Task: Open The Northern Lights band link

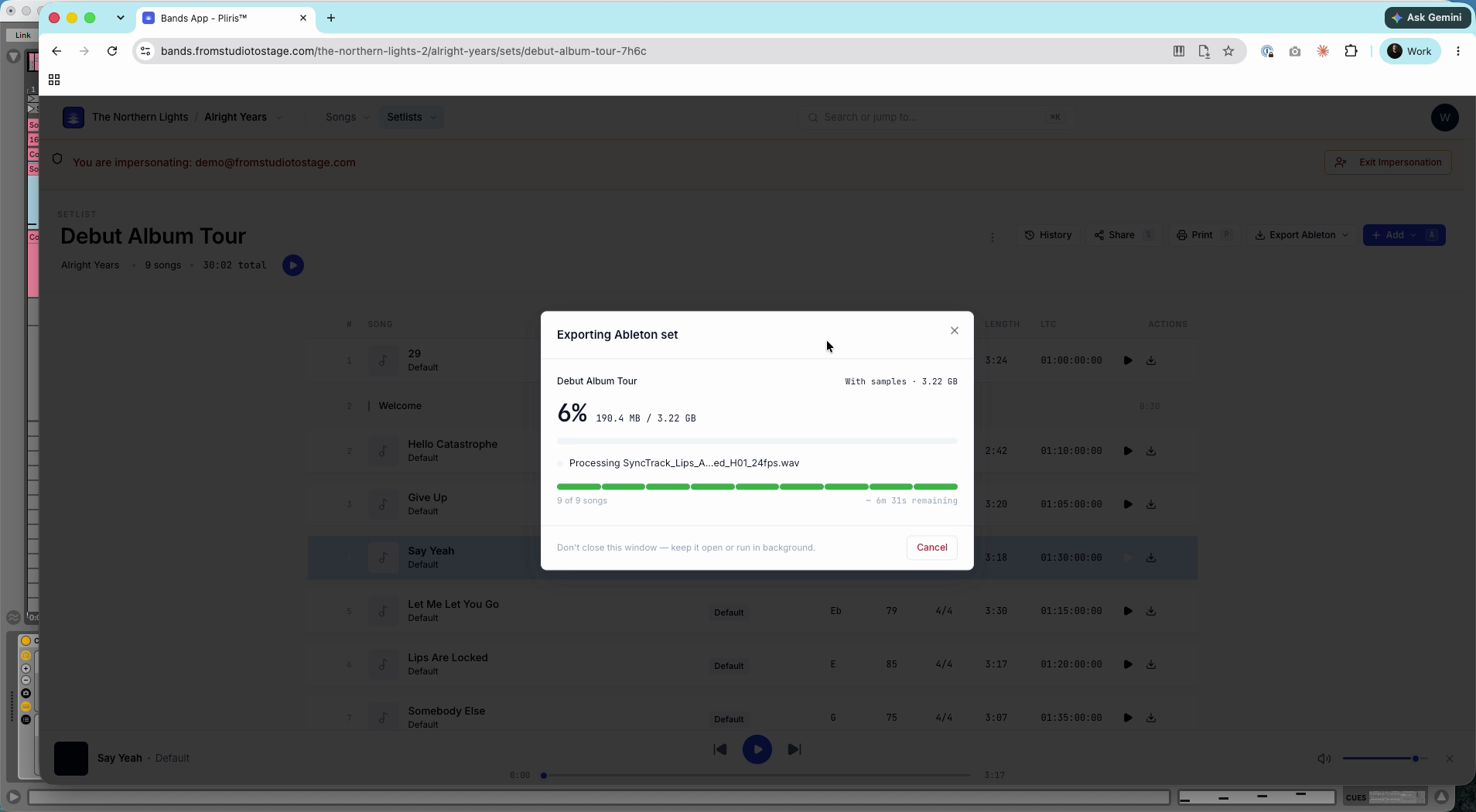Action: (140, 117)
